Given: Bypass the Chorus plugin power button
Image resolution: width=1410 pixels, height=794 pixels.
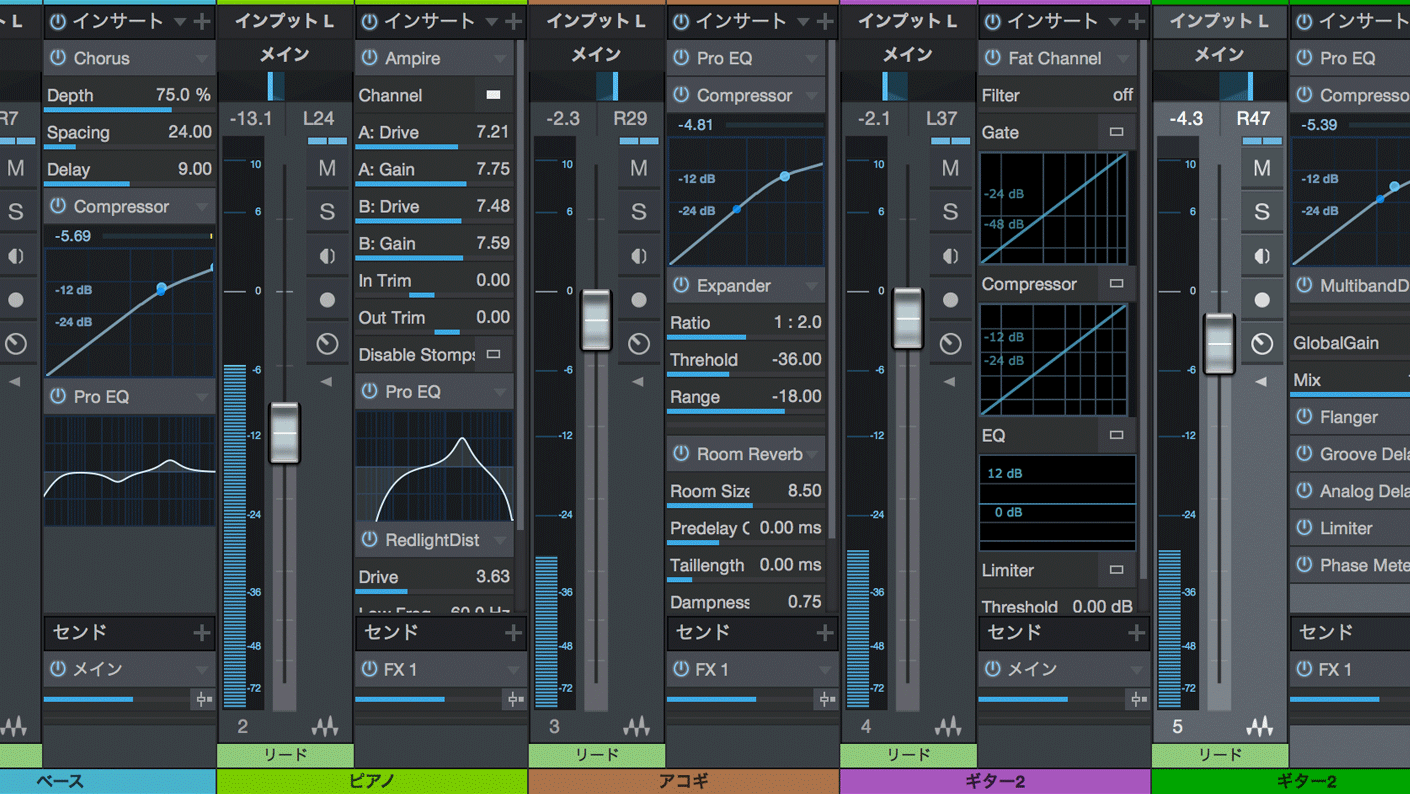Looking at the screenshot, I should coord(58,58).
